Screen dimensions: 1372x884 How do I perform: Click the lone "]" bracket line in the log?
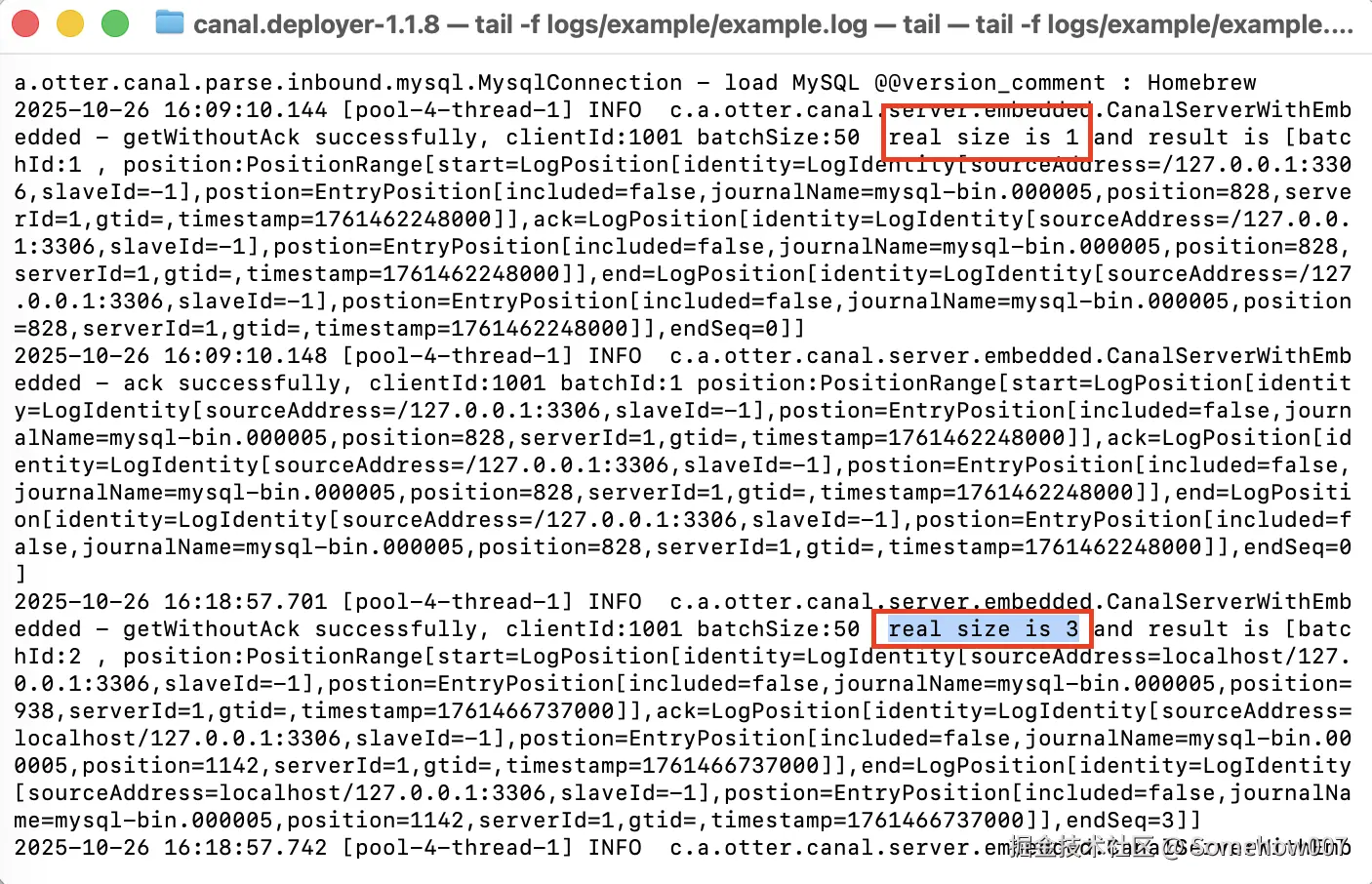click(x=20, y=575)
